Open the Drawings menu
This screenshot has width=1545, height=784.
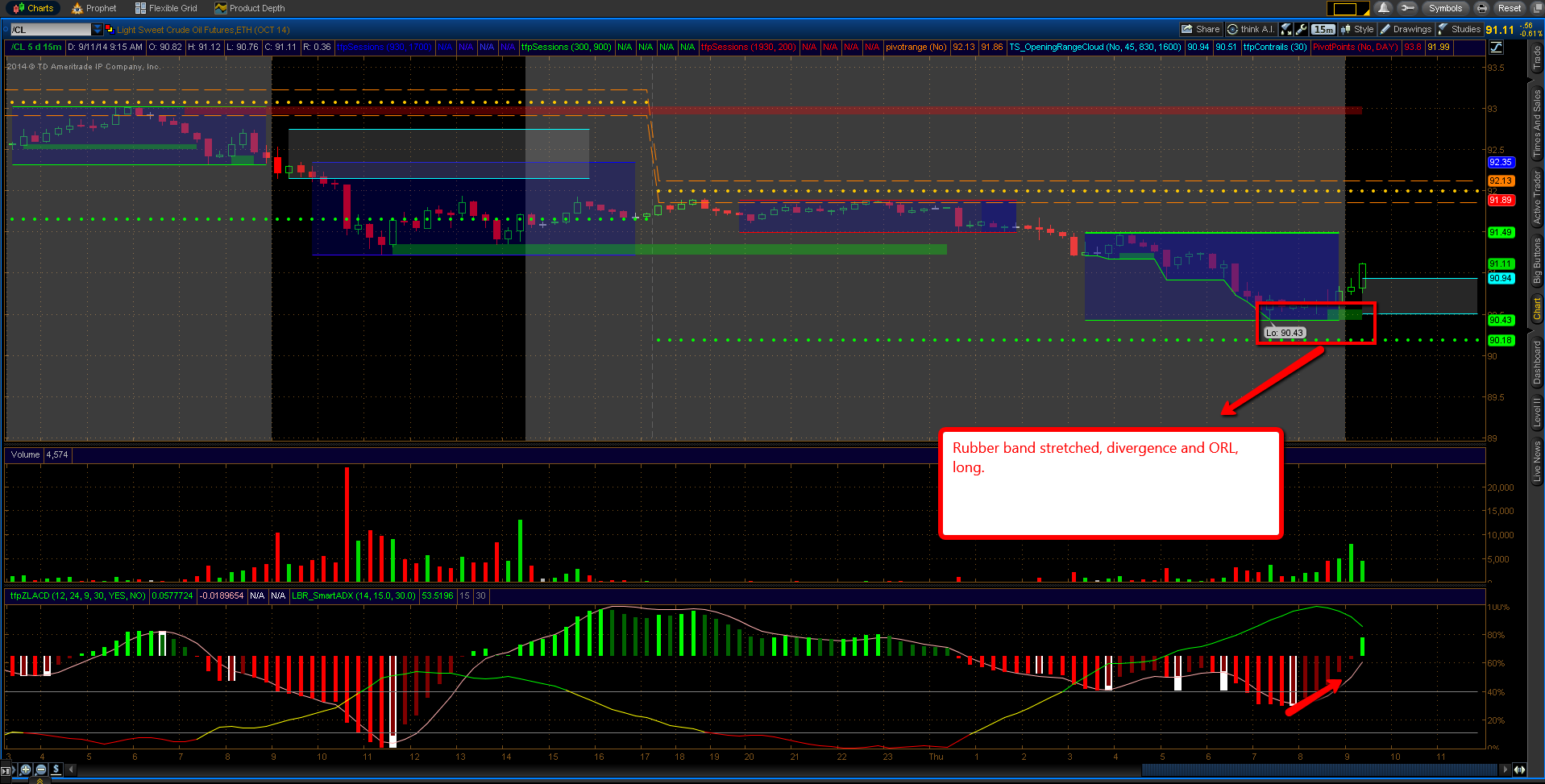point(1406,29)
